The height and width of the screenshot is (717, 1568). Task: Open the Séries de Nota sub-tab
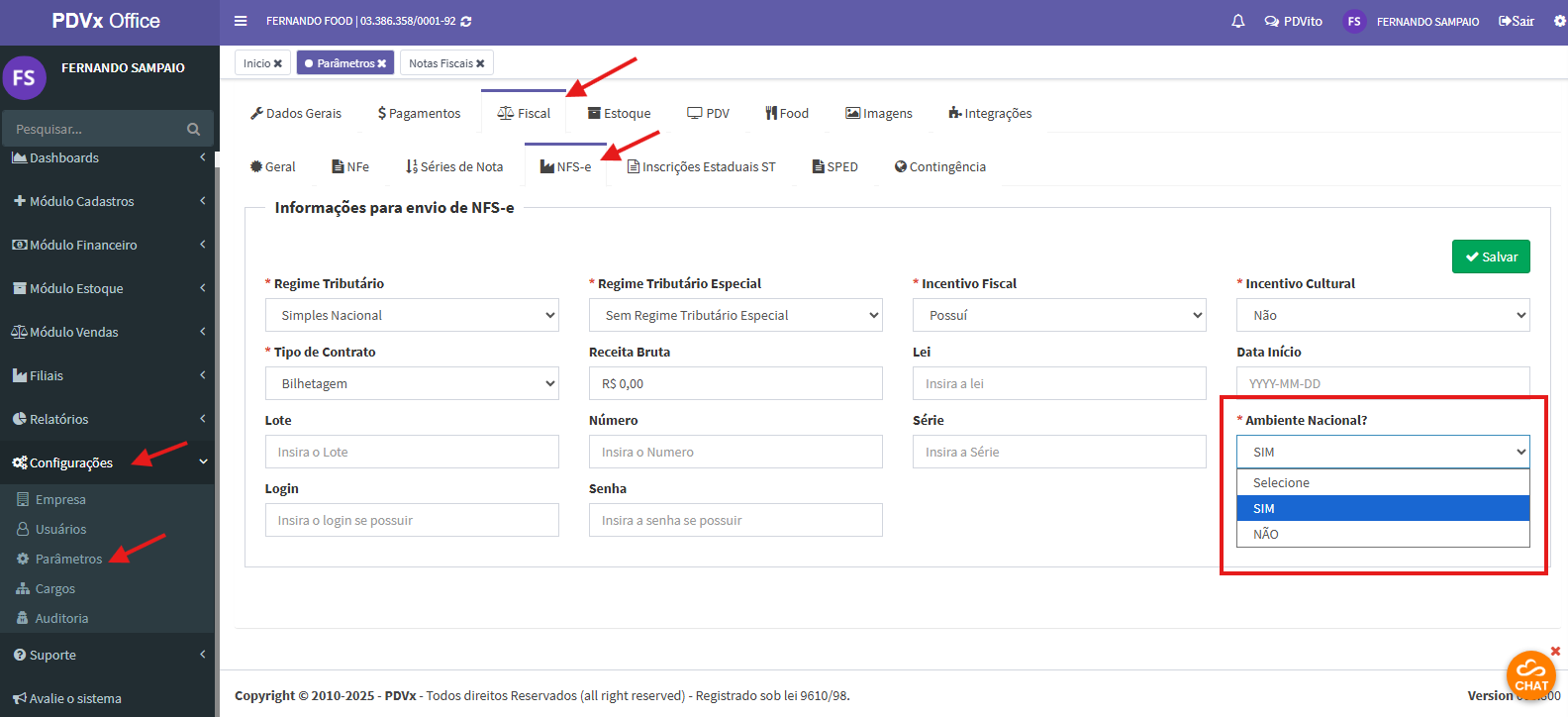coord(454,166)
